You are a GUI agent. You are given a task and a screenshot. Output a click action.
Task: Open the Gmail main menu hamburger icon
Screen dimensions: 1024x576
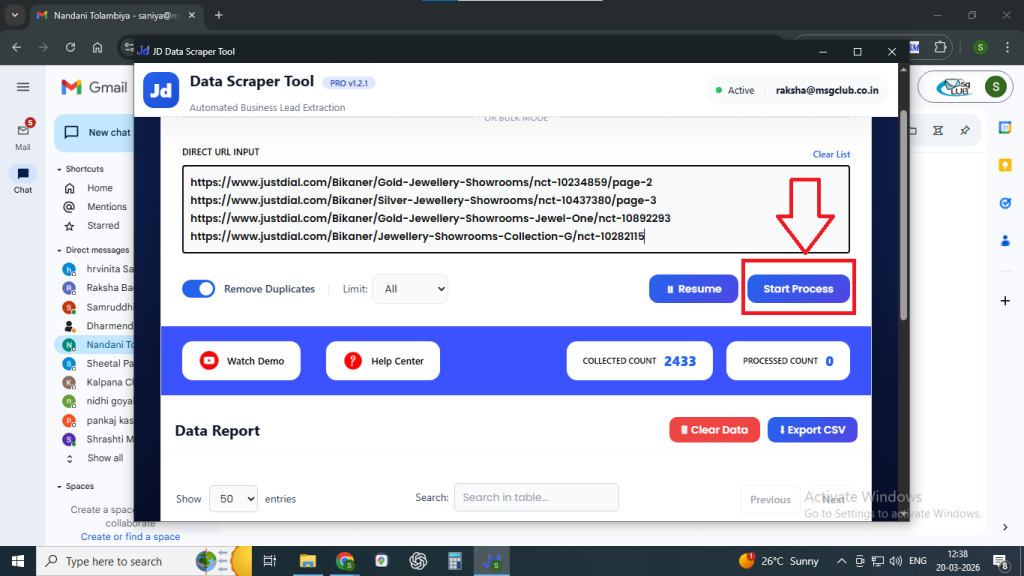pos(23,87)
